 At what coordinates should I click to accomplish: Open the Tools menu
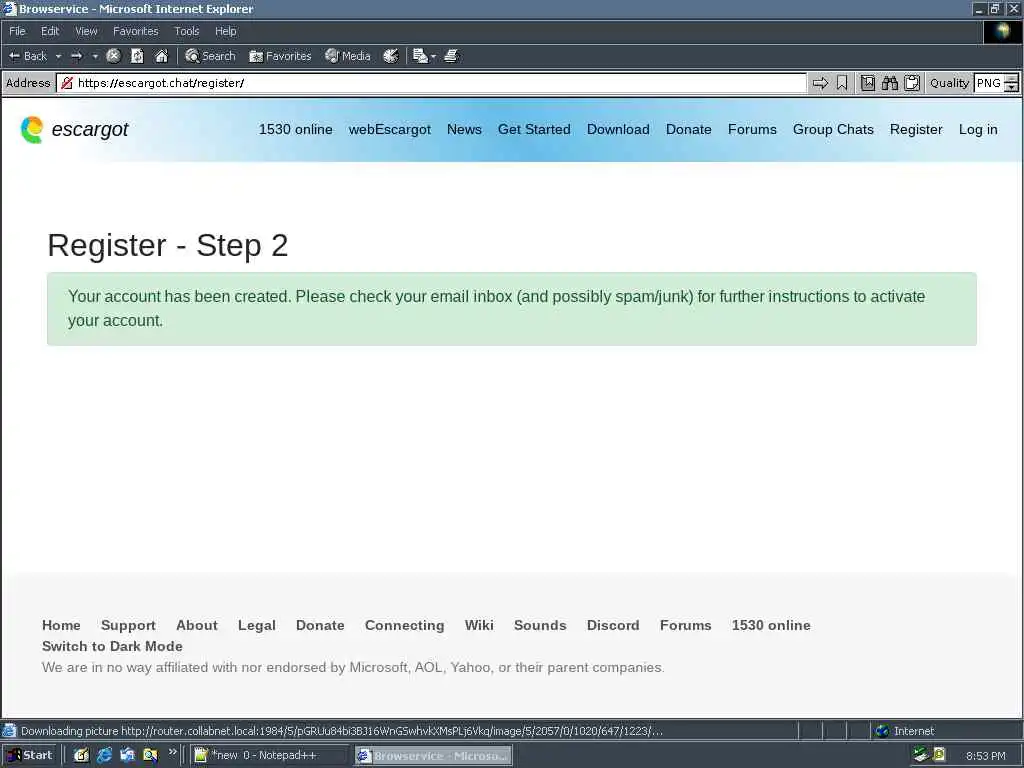(186, 31)
